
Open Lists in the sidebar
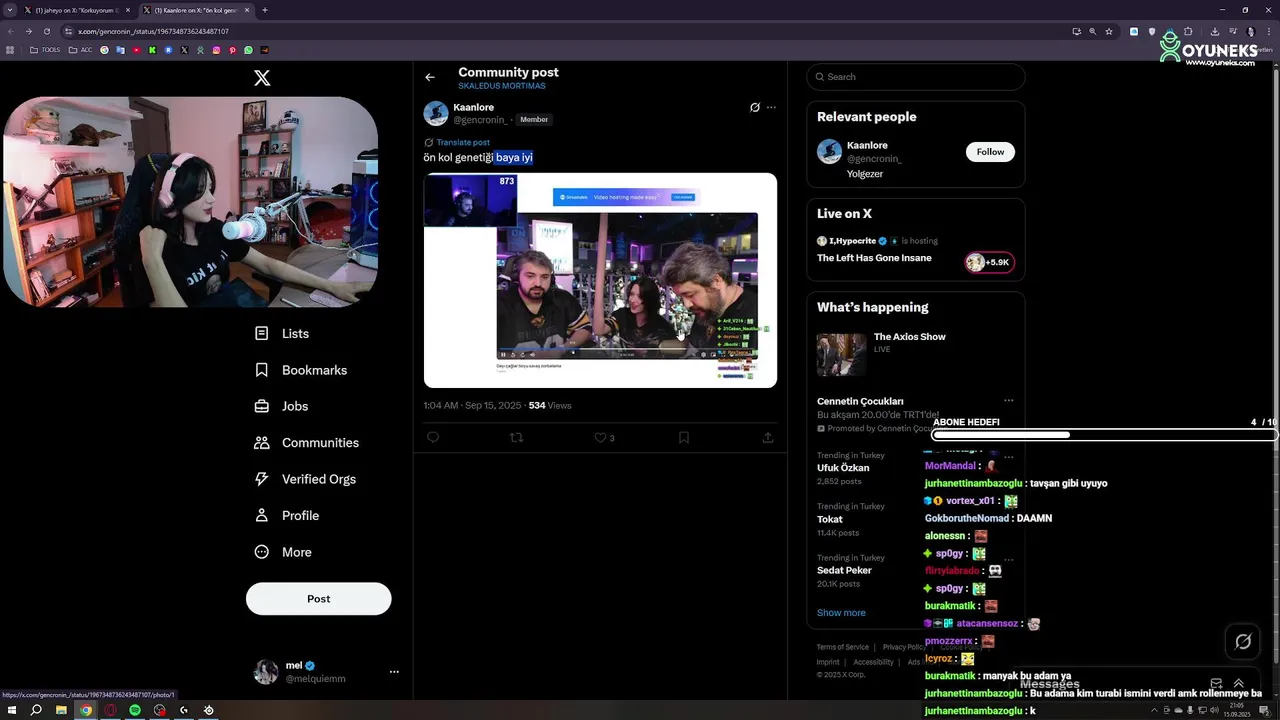coord(282,333)
